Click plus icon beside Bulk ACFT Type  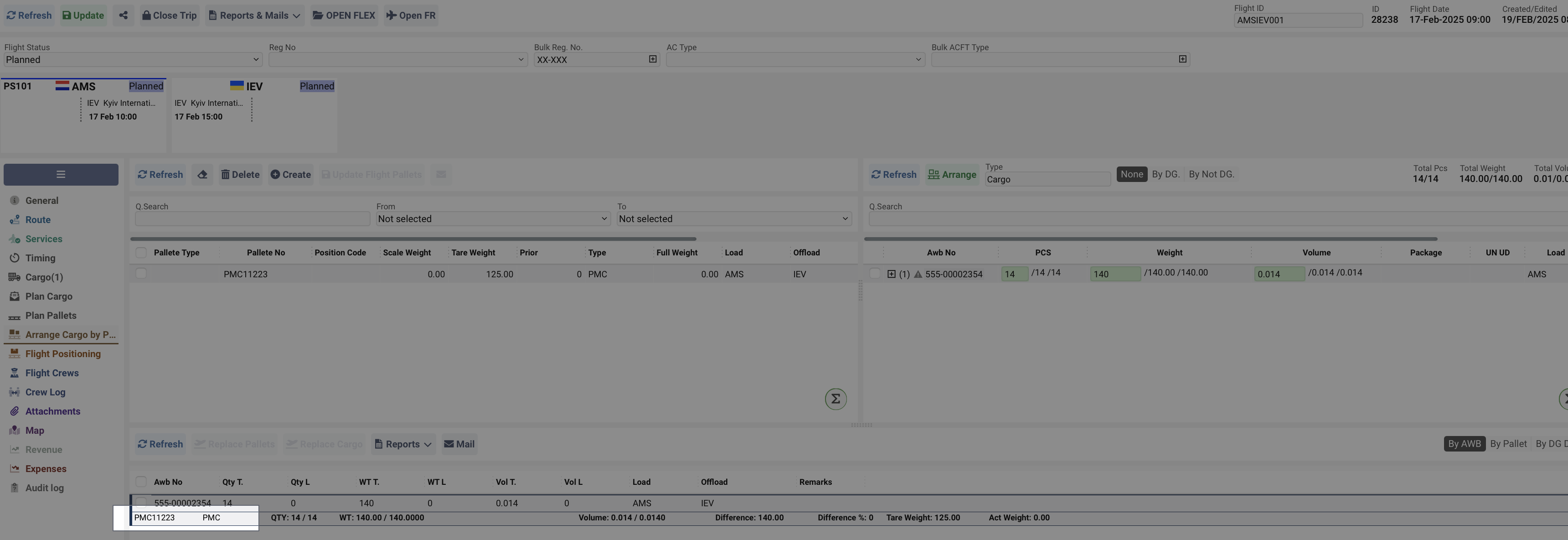click(1182, 59)
